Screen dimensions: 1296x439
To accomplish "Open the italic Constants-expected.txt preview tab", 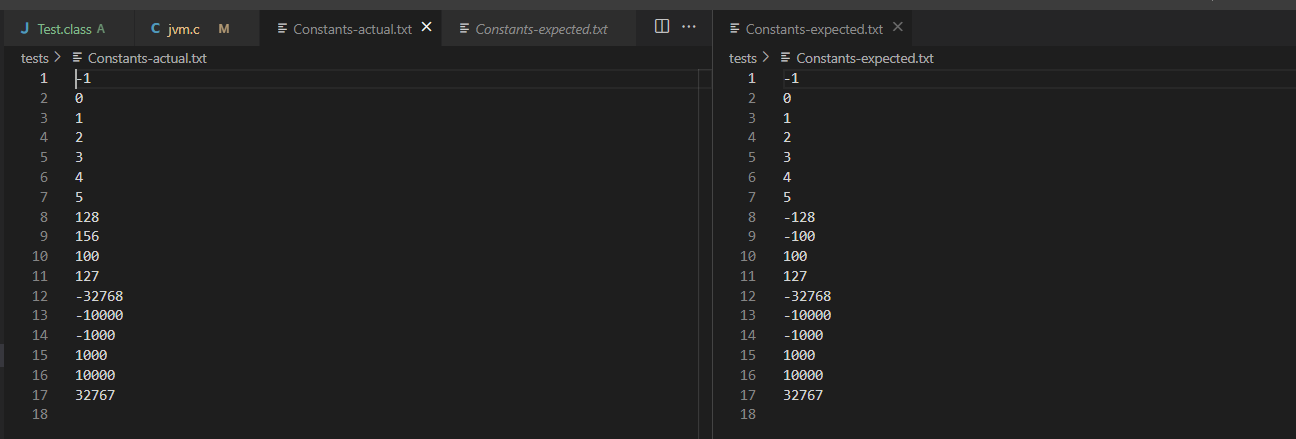I will pyautogui.click(x=541, y=29).
